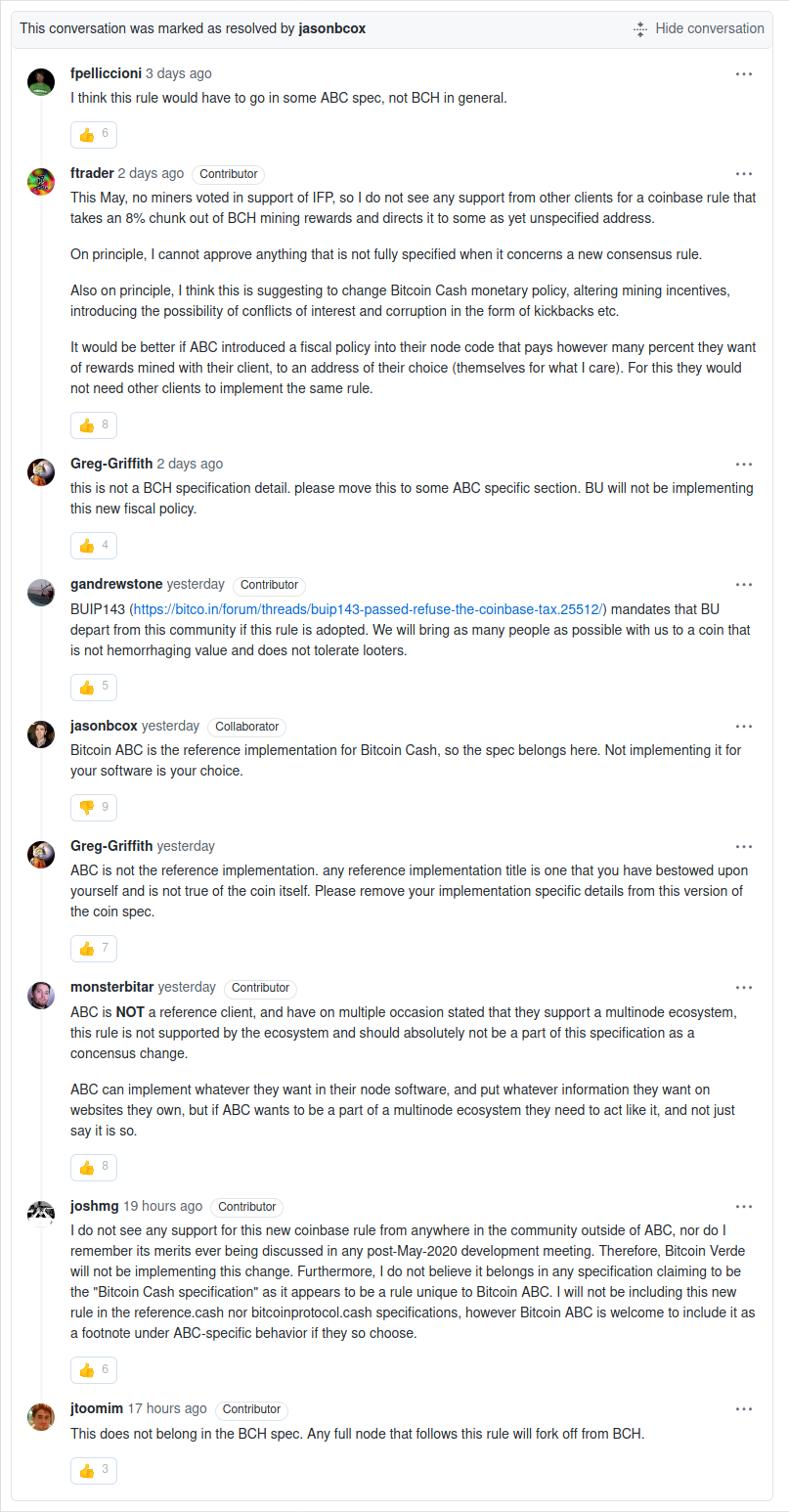Open jasonbcox comment's three-dot menu
The image size is (789, 1512).
click(744, 727)
